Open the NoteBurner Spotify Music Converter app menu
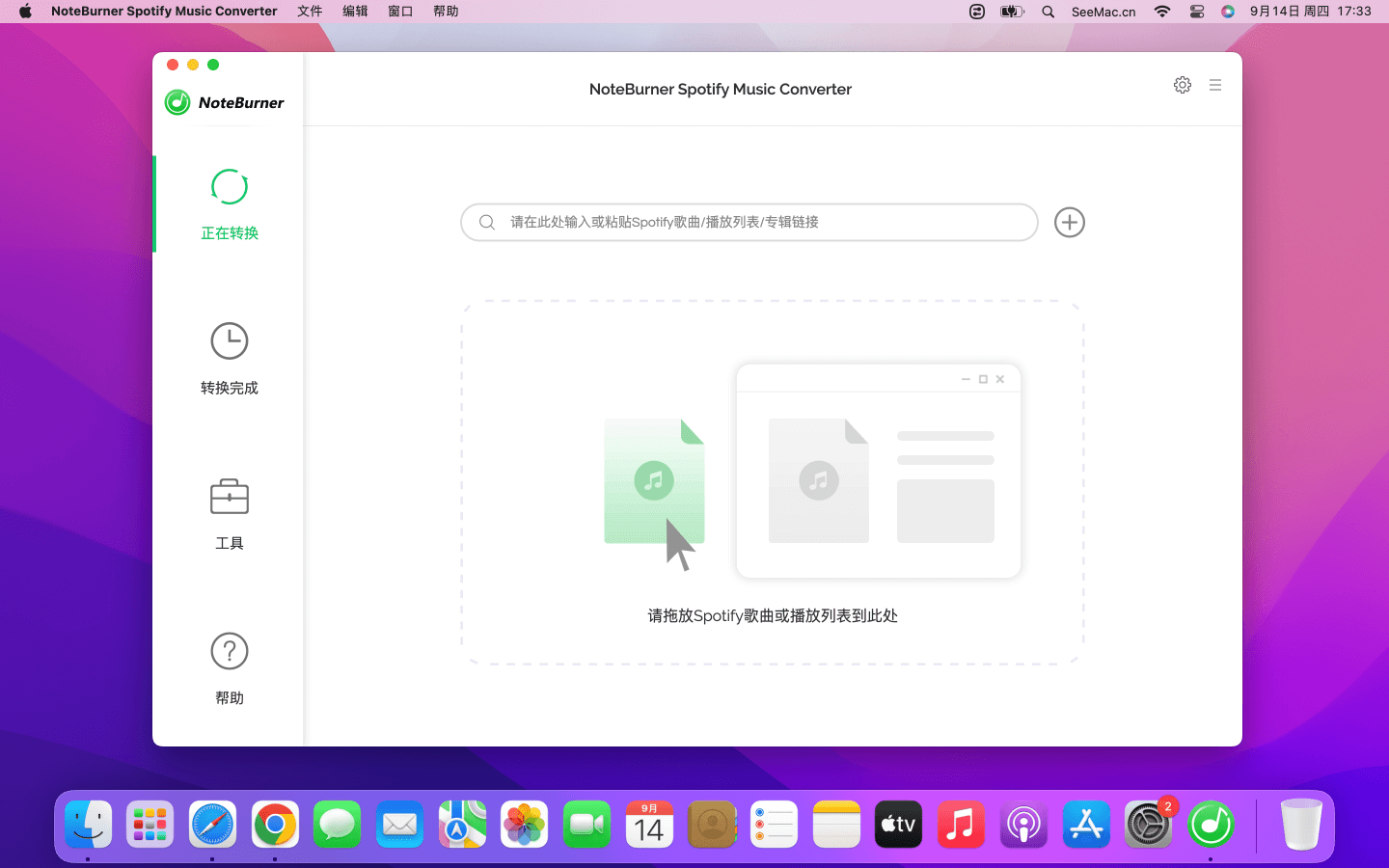 [164, 12]
